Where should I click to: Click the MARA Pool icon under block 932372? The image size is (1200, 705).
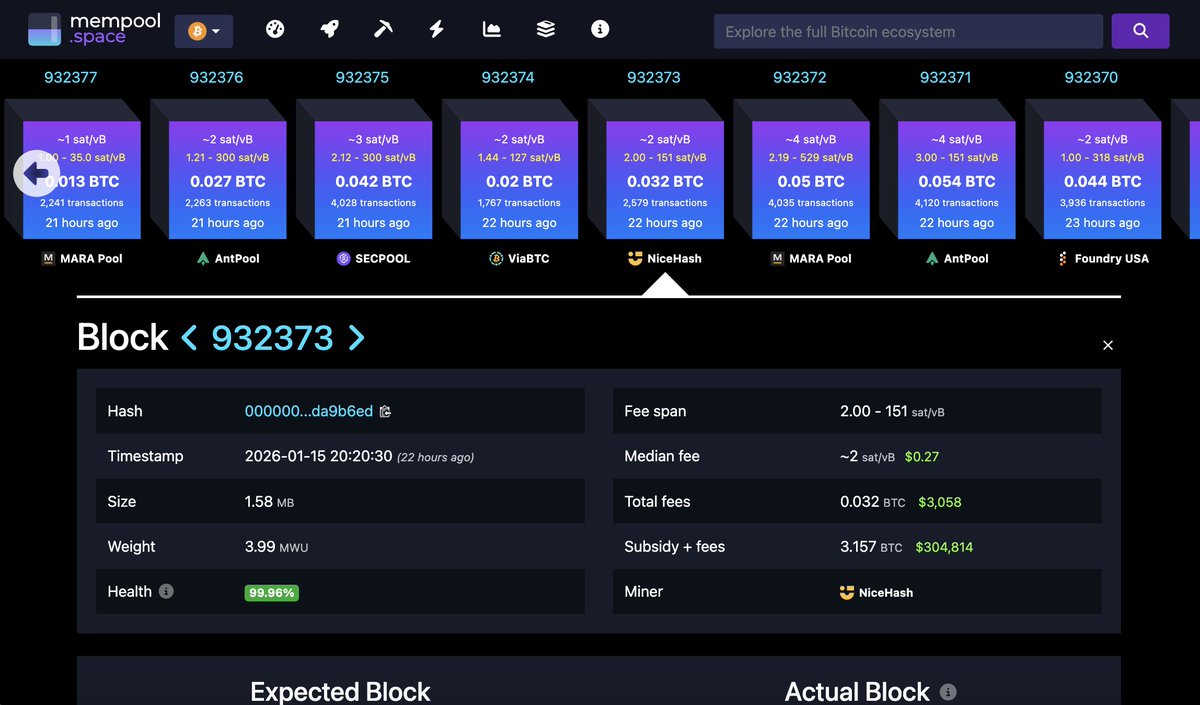777,258
